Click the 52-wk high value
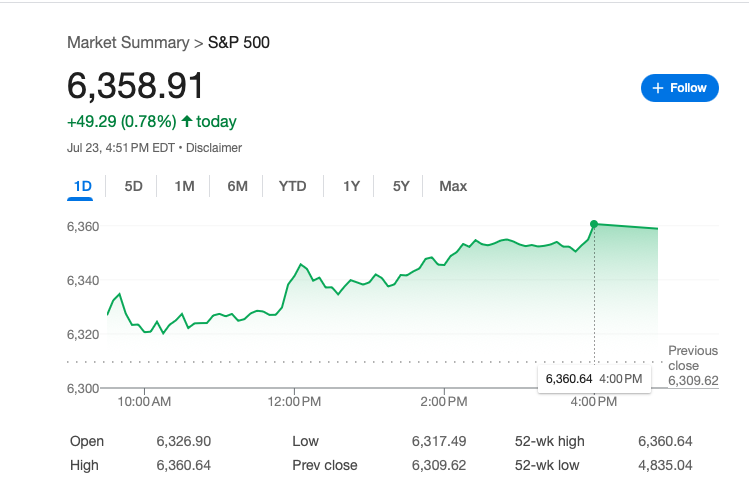The image size is (749, 495). point(664,441)
